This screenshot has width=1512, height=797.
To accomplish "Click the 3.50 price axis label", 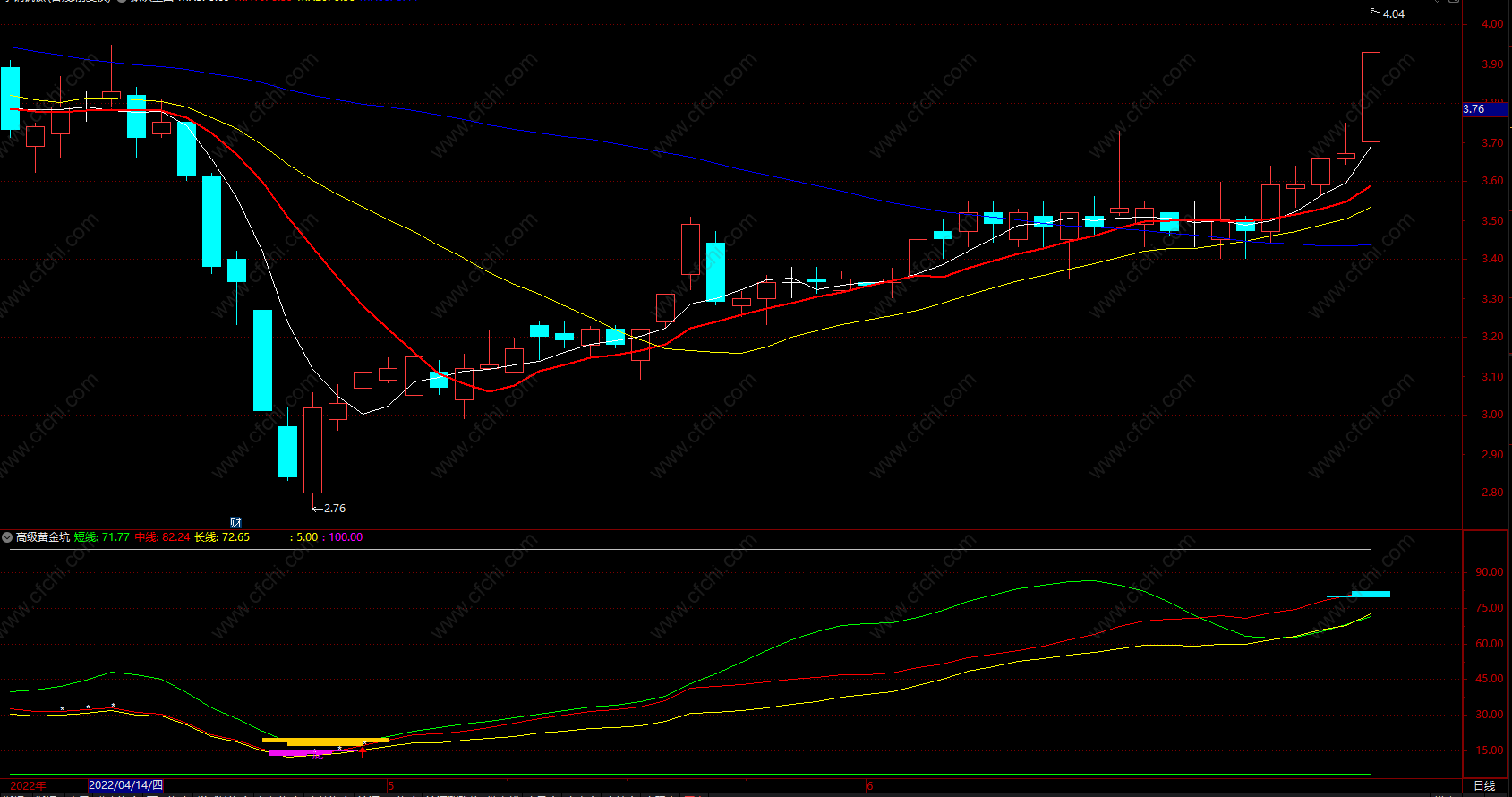I will pos(1492,221).
